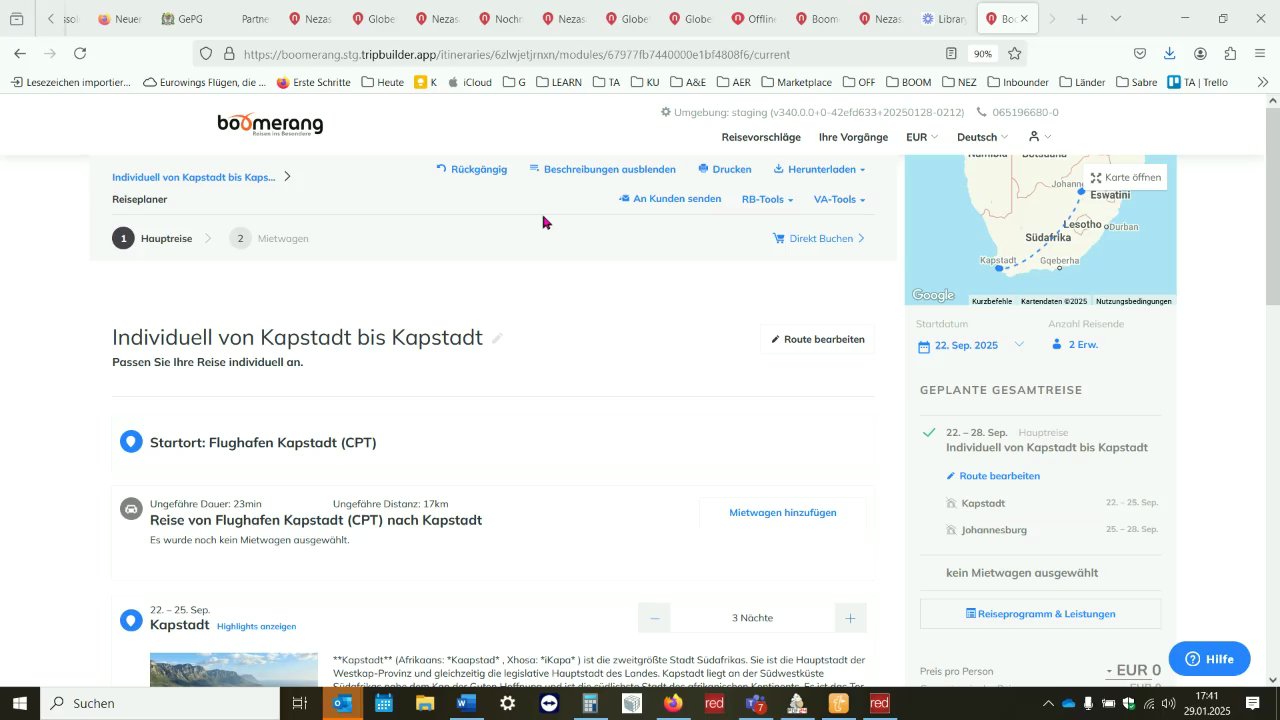Open the TA | Trello bookmark
The height and width of the screenshot is (720, 1280).
tap(1198, 82)
